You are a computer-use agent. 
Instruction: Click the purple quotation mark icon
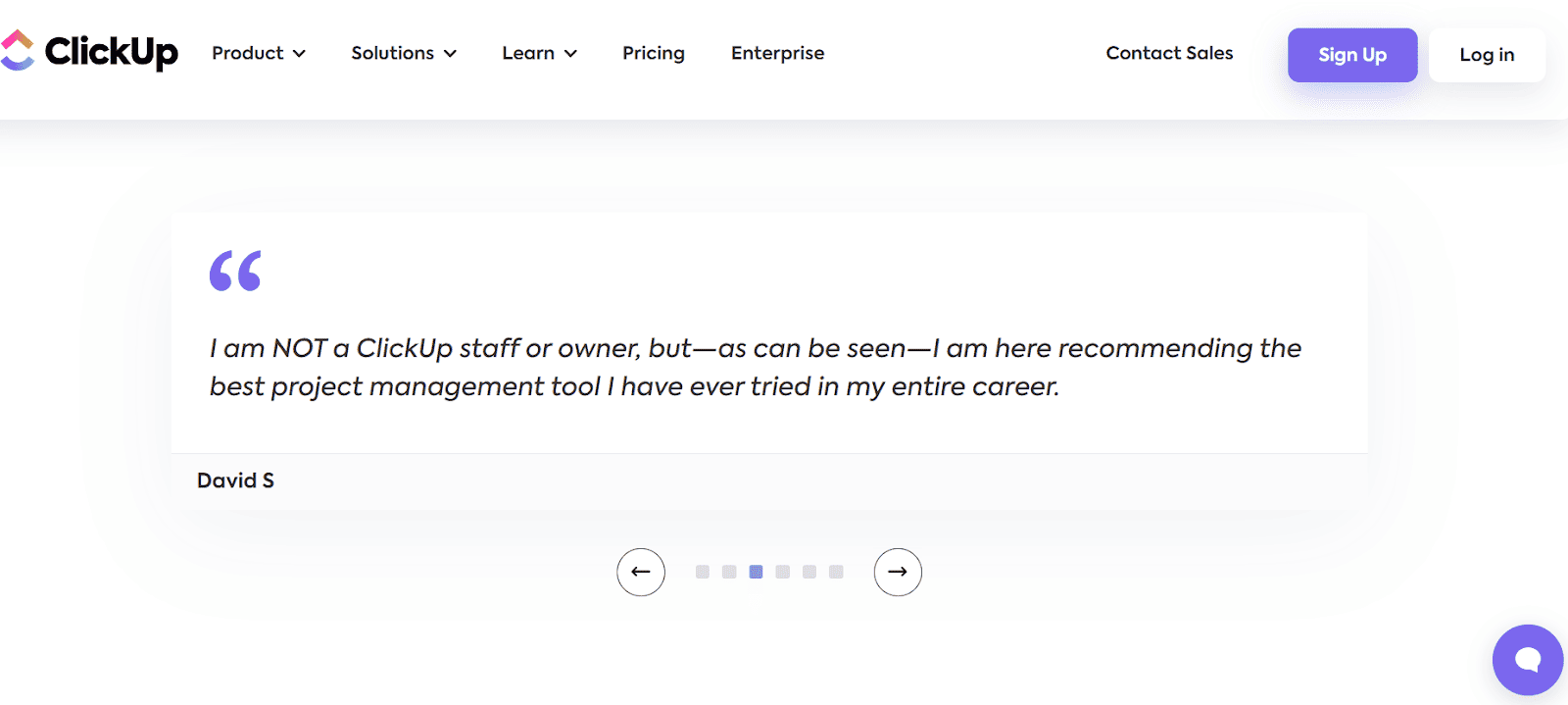click(235, 272)
